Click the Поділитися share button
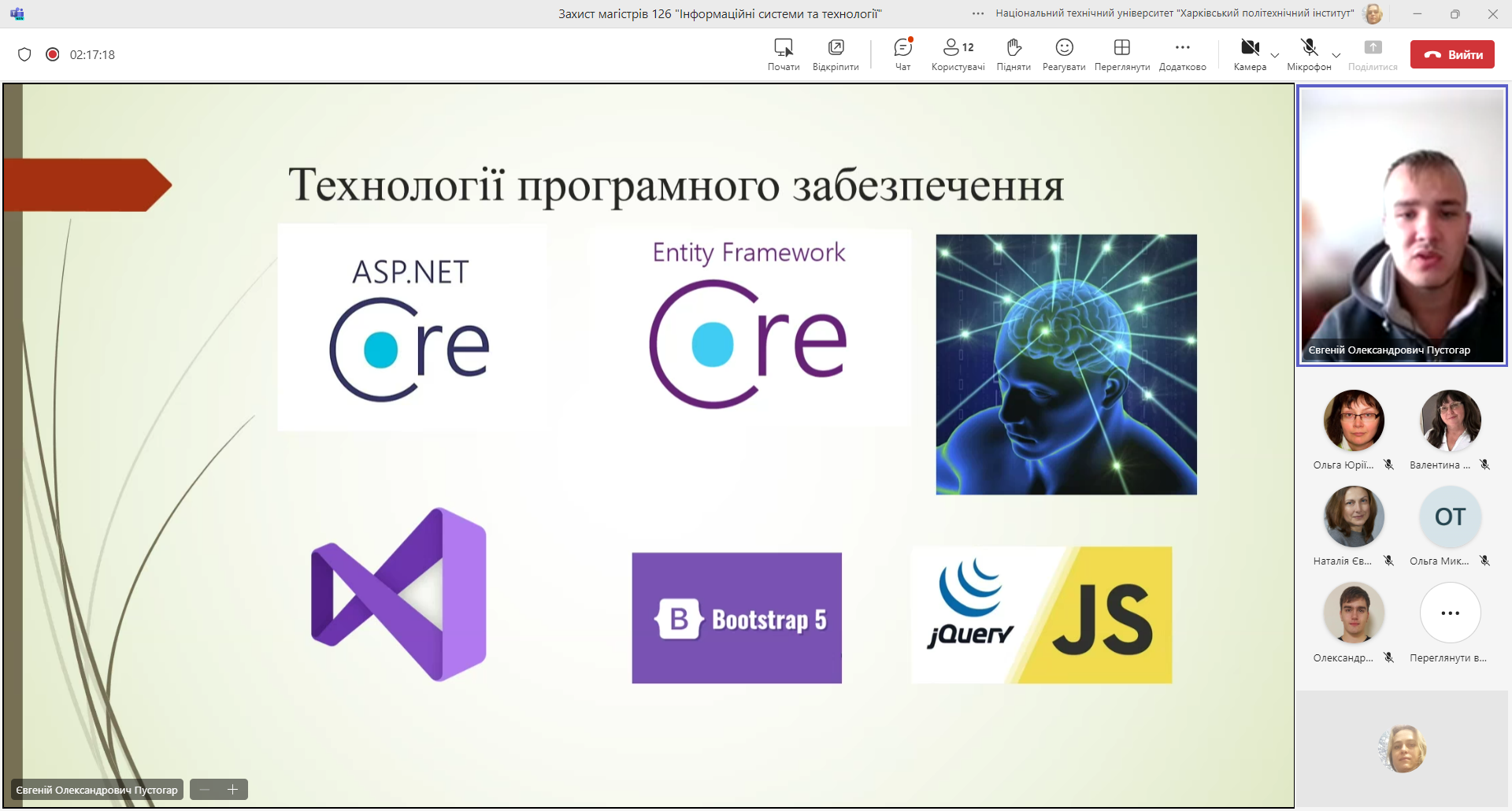This screenshot has width=1512, height=811. click(1373, 54)
